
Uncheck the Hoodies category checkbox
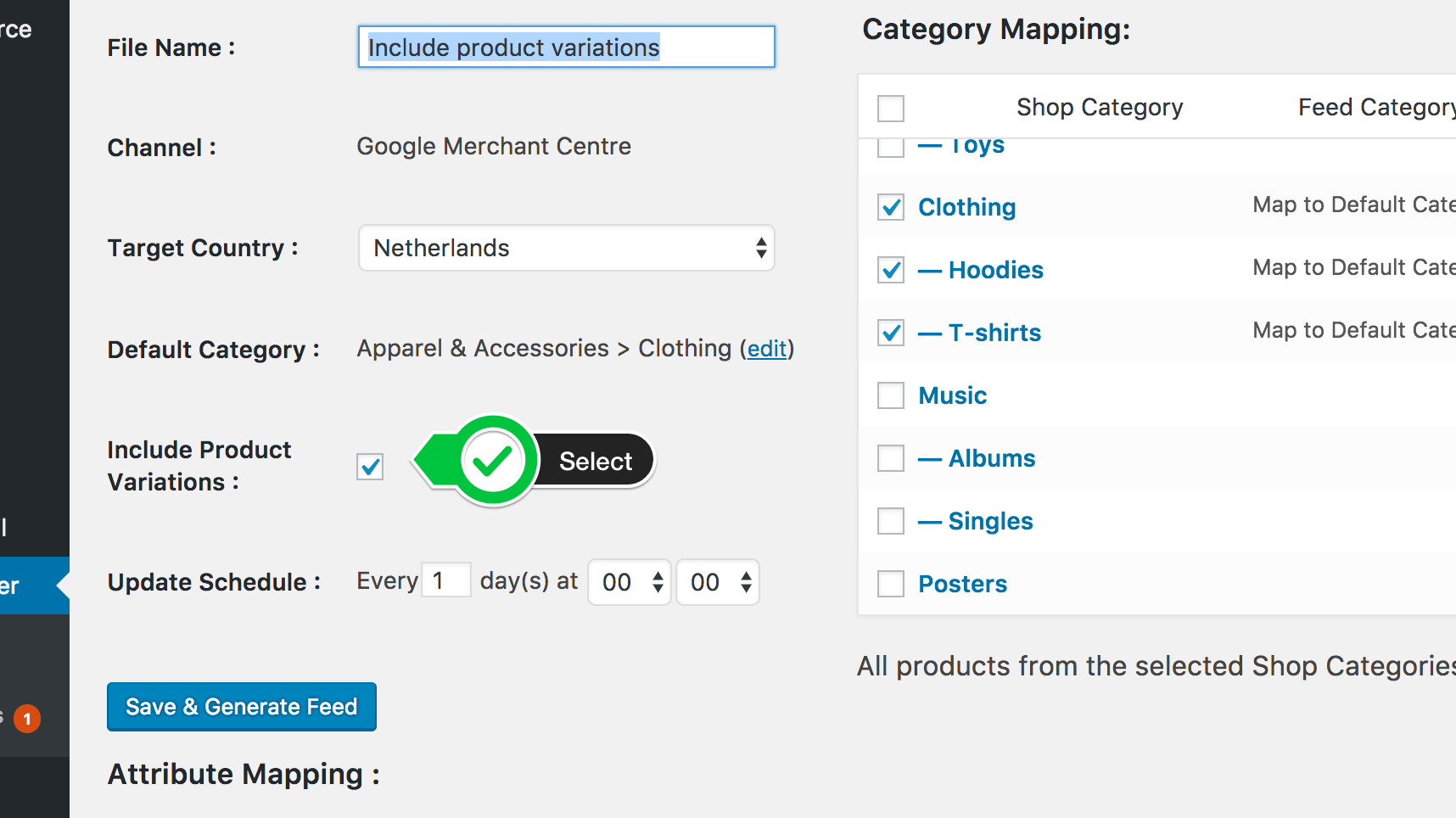point(891,270)
